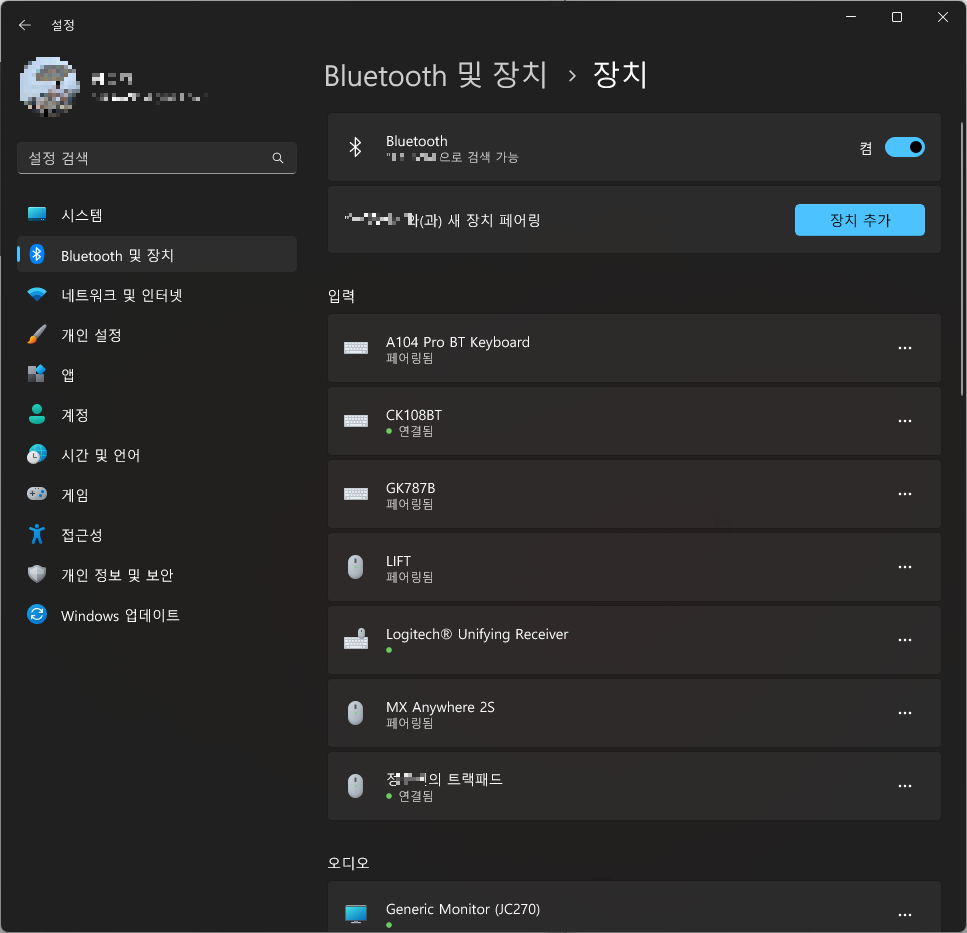Click the GK787B keyboard icon
This screenshot has width=967, height=933.
click(356, 494)
